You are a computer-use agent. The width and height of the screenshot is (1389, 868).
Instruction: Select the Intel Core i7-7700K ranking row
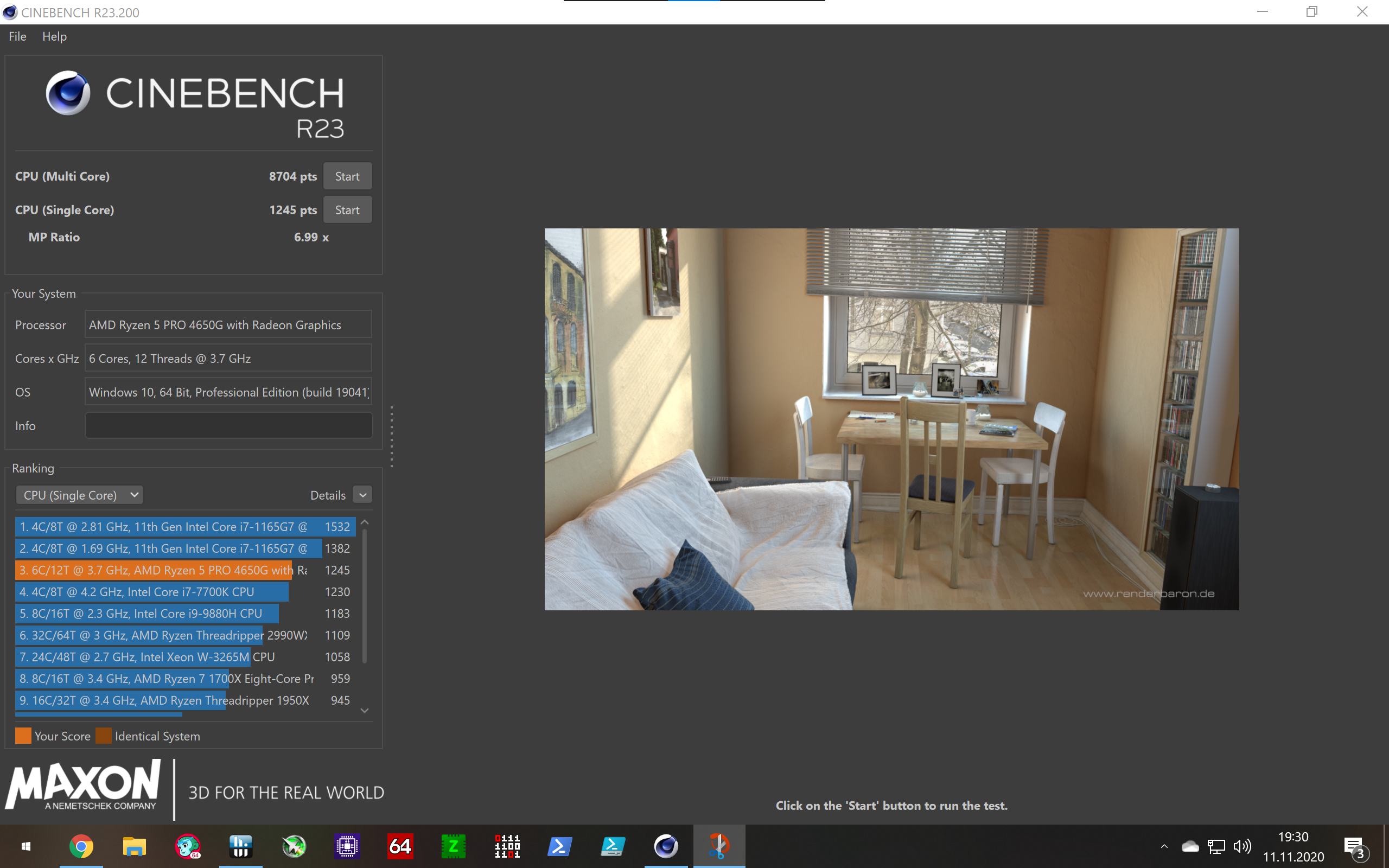[x=185, y=592]
